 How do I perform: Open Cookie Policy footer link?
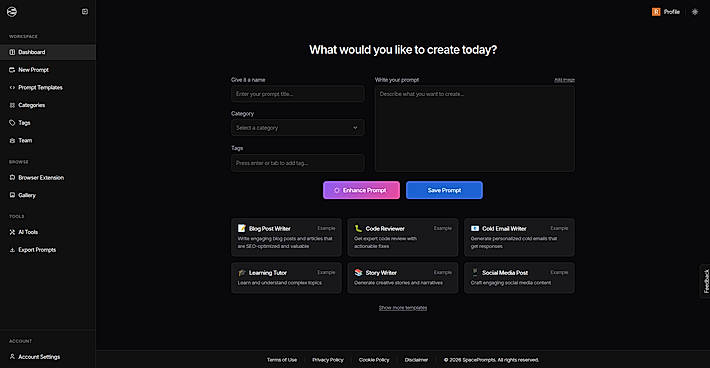click(374, 360)
